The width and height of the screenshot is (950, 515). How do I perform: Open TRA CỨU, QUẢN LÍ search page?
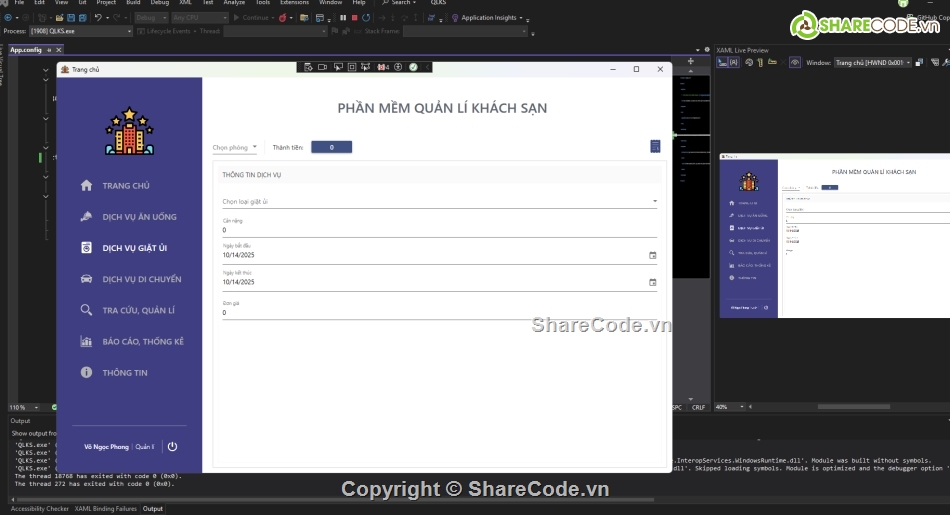point(138,310)
